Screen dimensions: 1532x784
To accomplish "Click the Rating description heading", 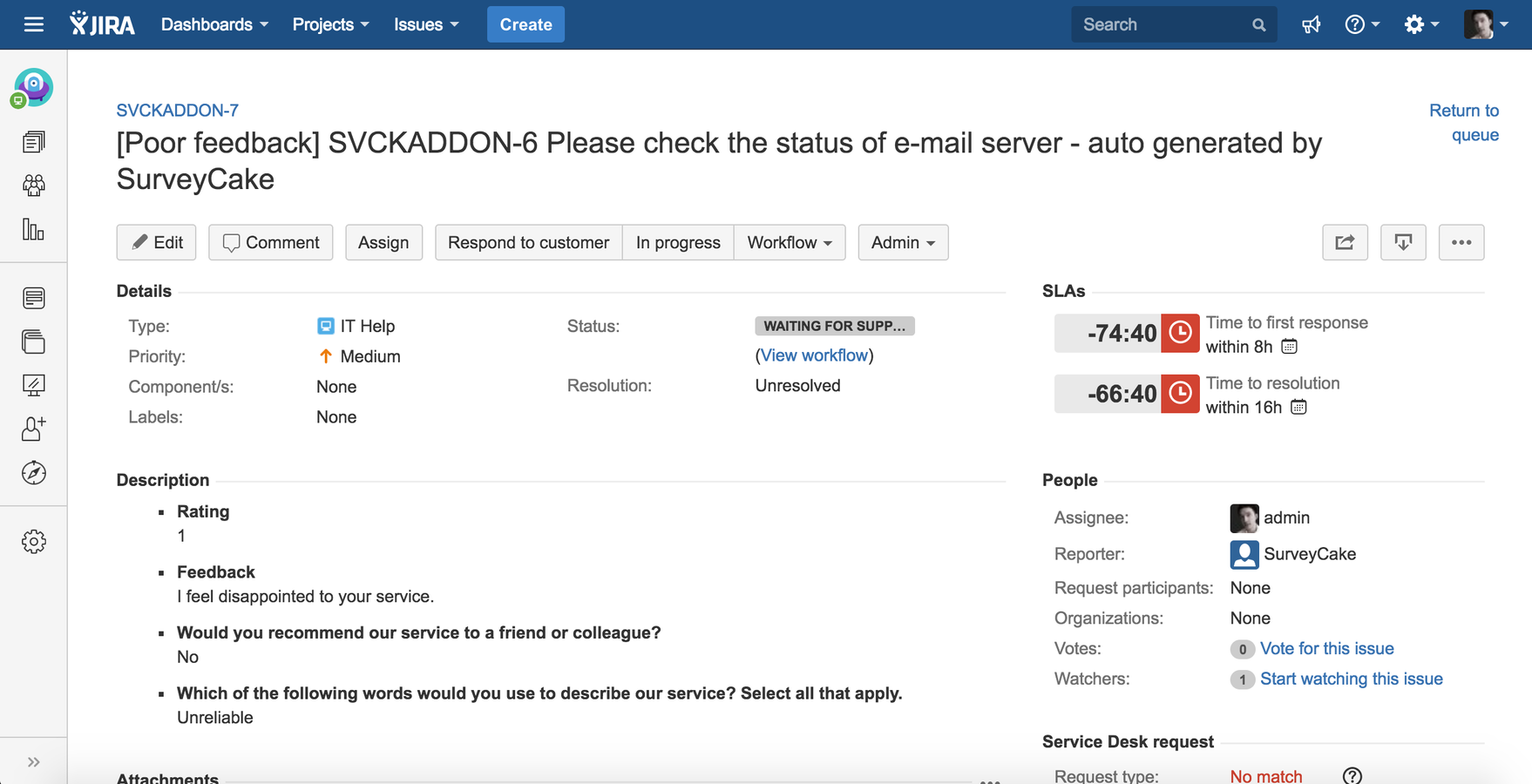I will coord(203,511).
